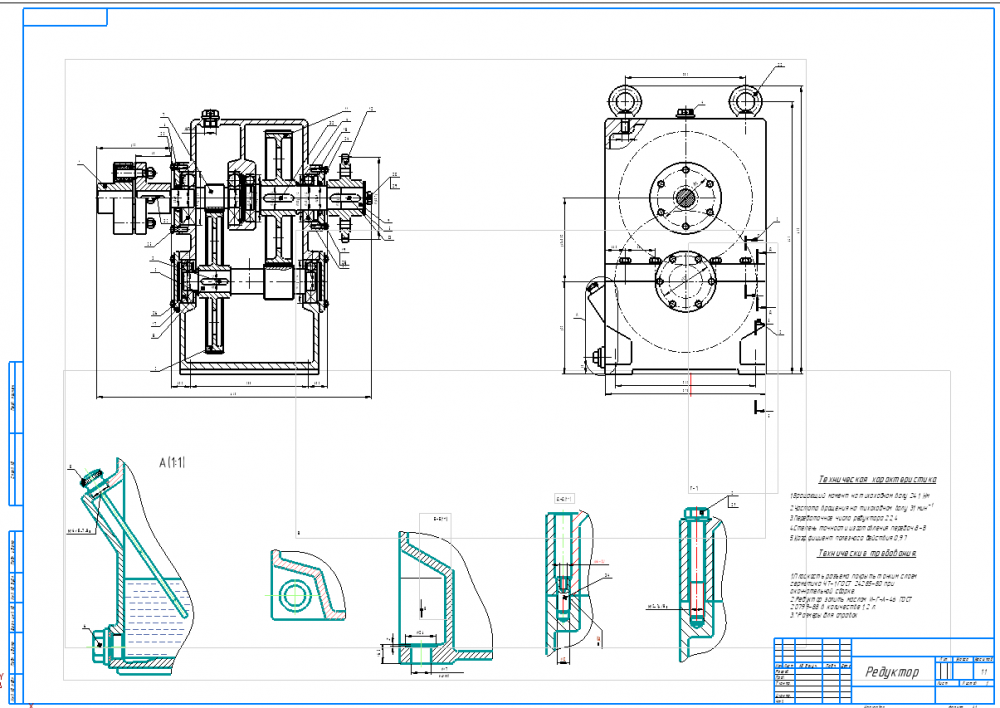
Task: Click the lower bearing cover center in the side view
Action: coord(686,283)
